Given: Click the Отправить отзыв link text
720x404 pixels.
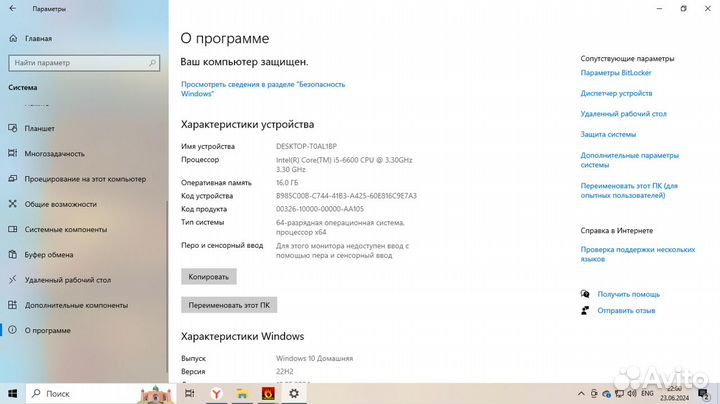Looking at the screenshot, I should click(626, 311).
